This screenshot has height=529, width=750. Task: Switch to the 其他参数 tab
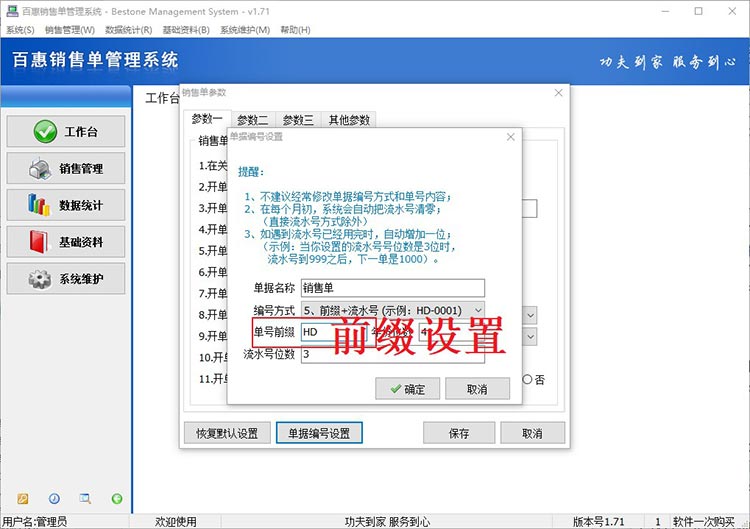click(x=349, y=120)
